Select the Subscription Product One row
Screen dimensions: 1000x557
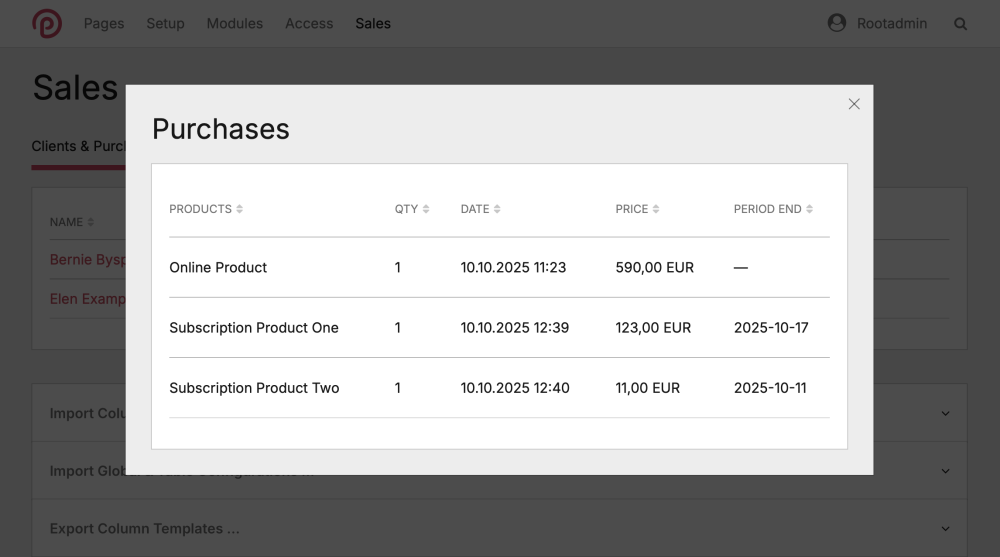coord(254,328)
